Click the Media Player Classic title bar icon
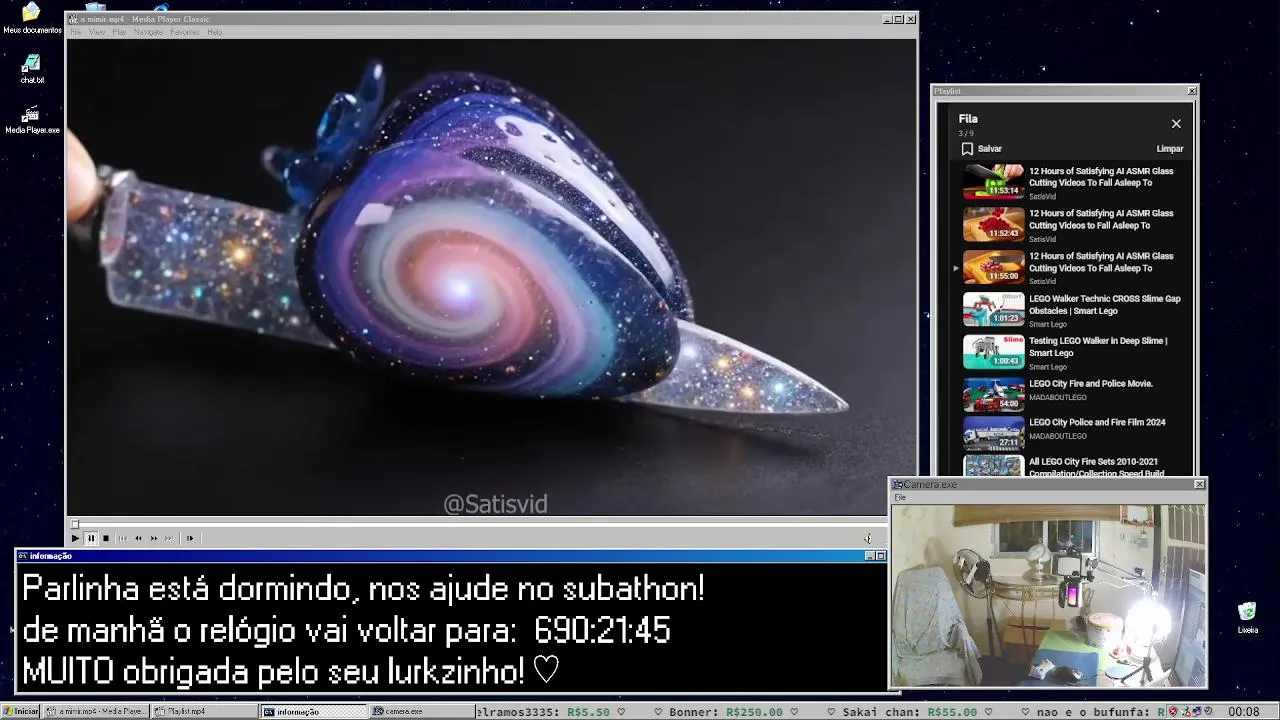 (73, 19)
